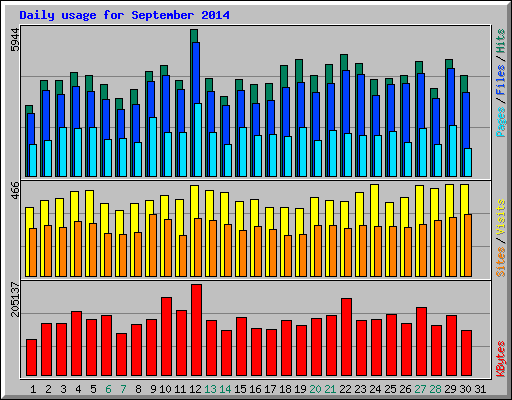
Task: Click the "Files" legend label
Action: pyautogui.click(x=501, y=79)
